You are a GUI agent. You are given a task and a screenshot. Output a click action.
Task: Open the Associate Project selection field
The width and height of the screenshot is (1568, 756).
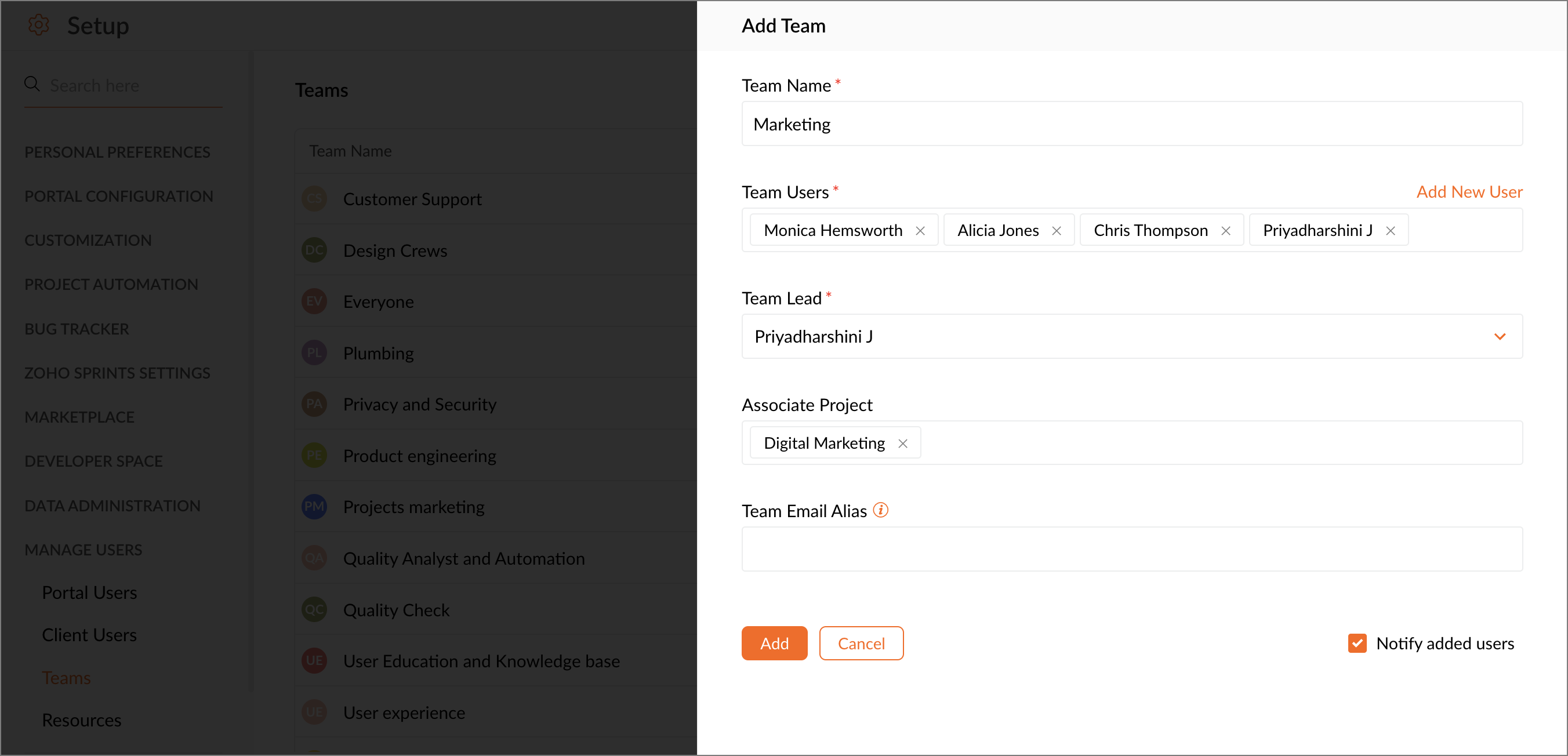pos(1217,443)
